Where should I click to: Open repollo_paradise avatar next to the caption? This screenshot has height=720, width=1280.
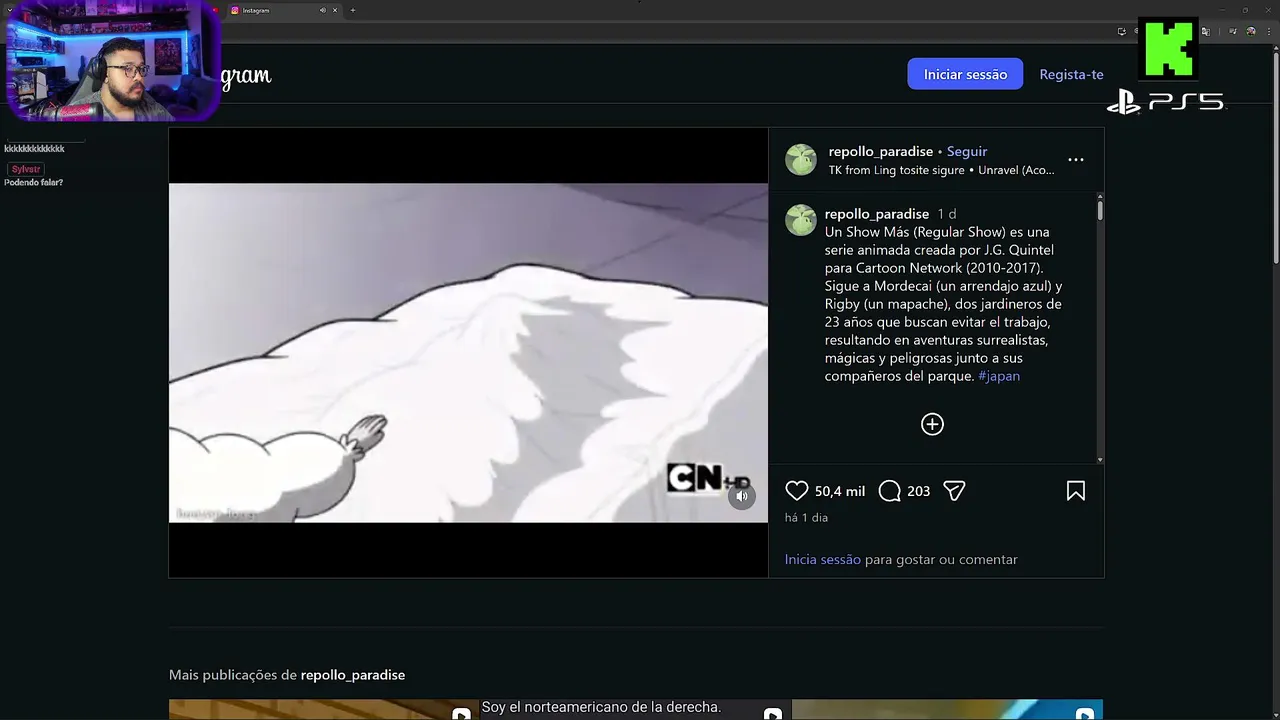[x=801, y=220]
